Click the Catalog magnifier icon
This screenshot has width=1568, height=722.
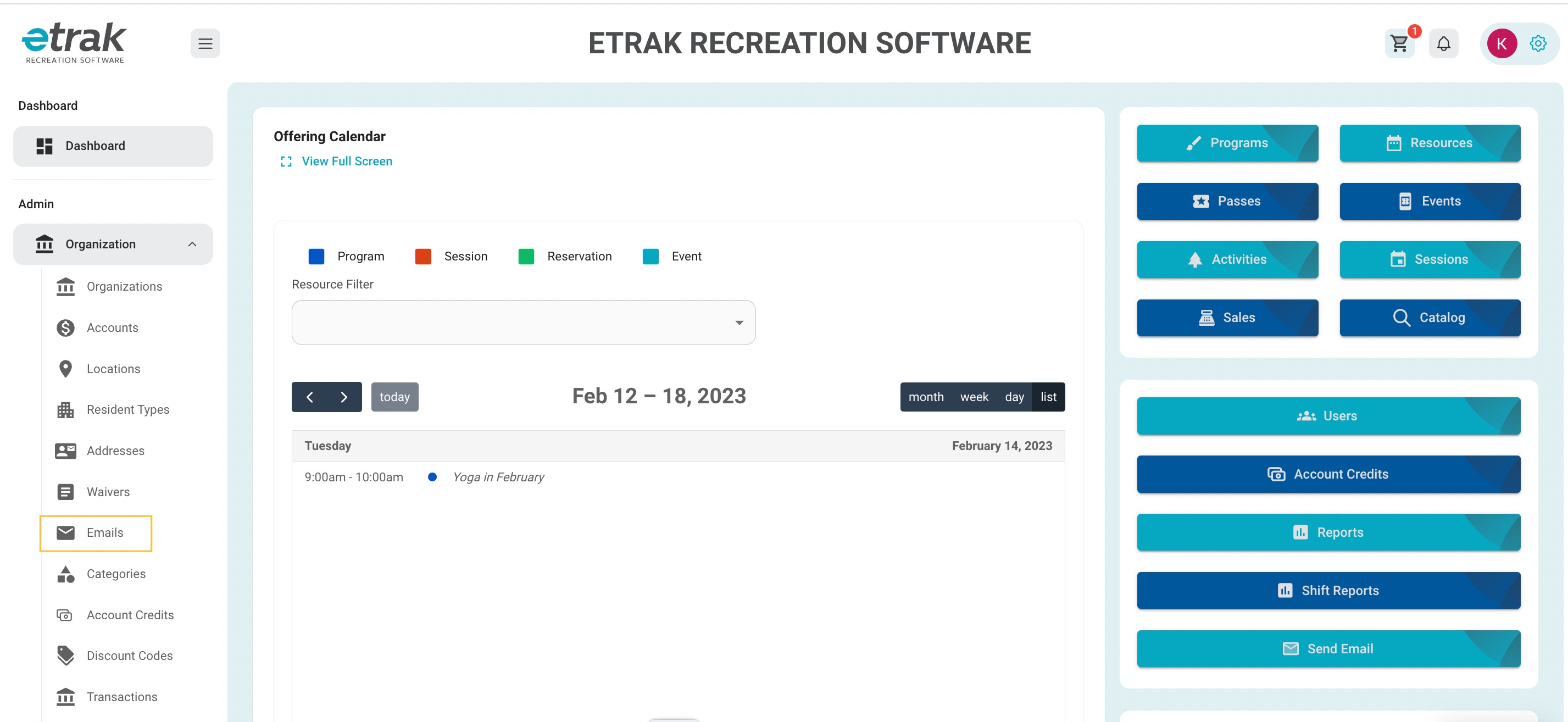coord(1401,318)
